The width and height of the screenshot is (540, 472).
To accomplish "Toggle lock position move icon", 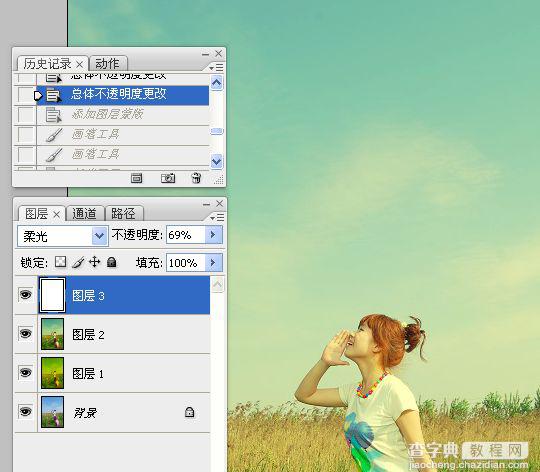I will point(94,262).
